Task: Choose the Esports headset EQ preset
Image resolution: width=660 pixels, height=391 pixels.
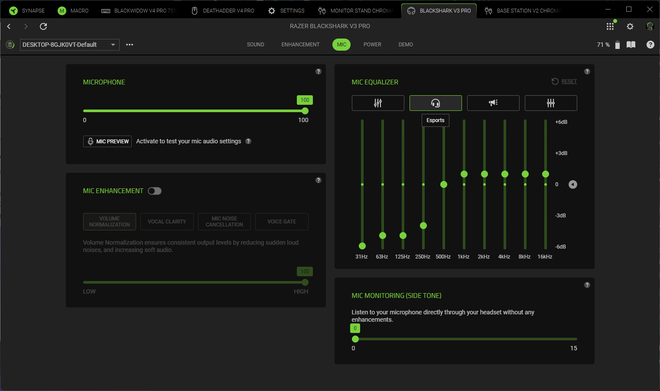Action: click(435, 103)
